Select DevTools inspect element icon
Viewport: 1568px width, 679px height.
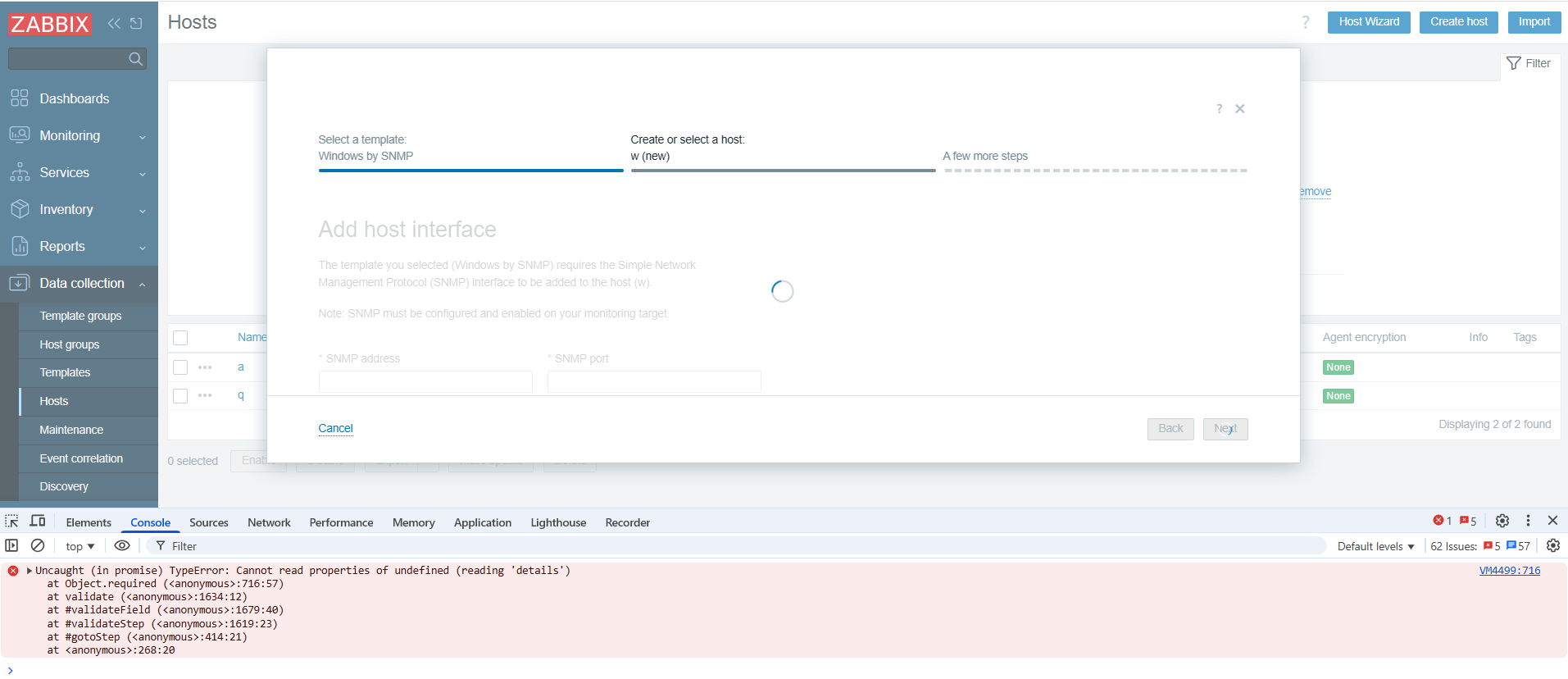click(x=11, y=522)
